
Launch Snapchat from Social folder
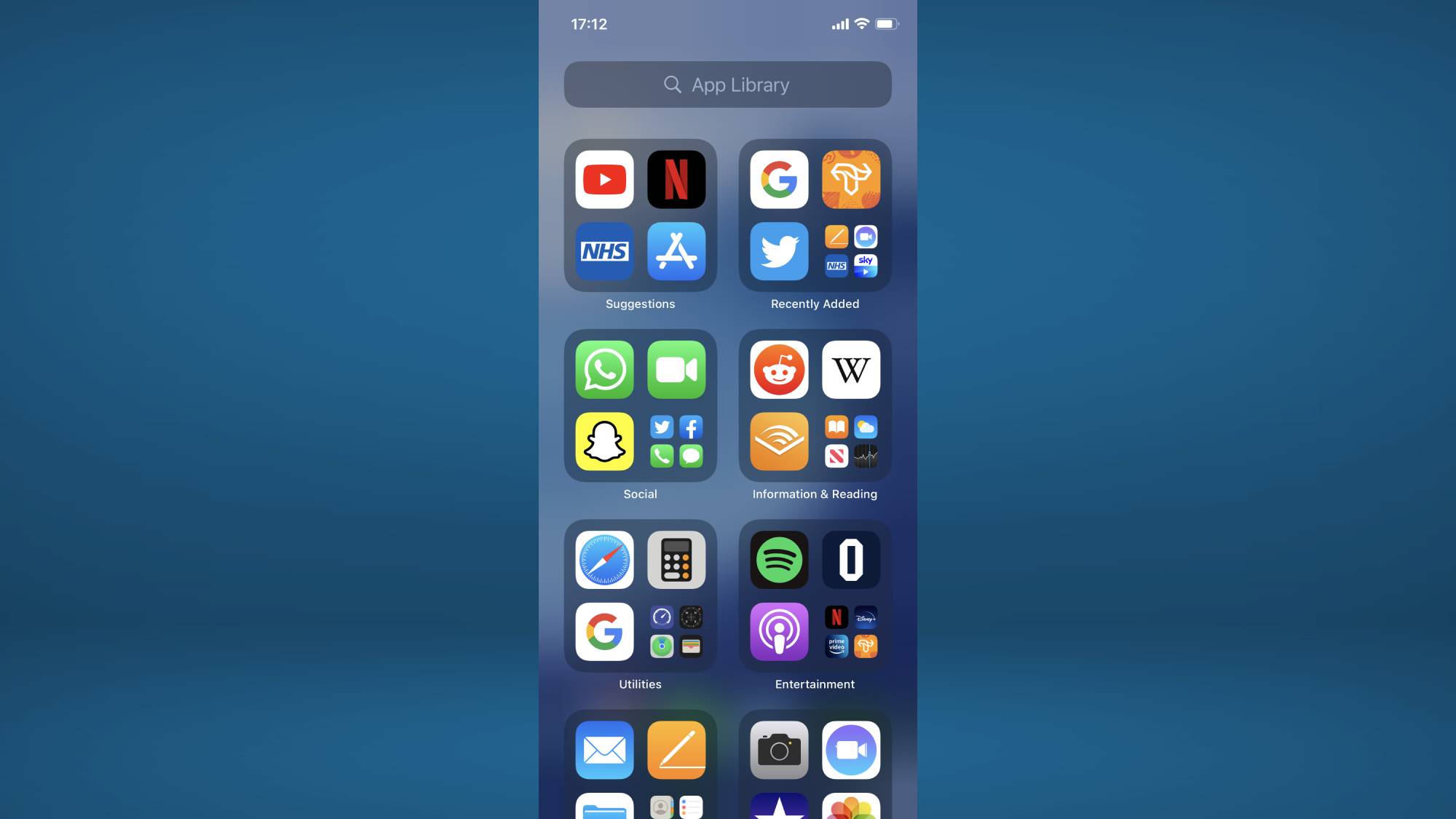click(605, 440)
